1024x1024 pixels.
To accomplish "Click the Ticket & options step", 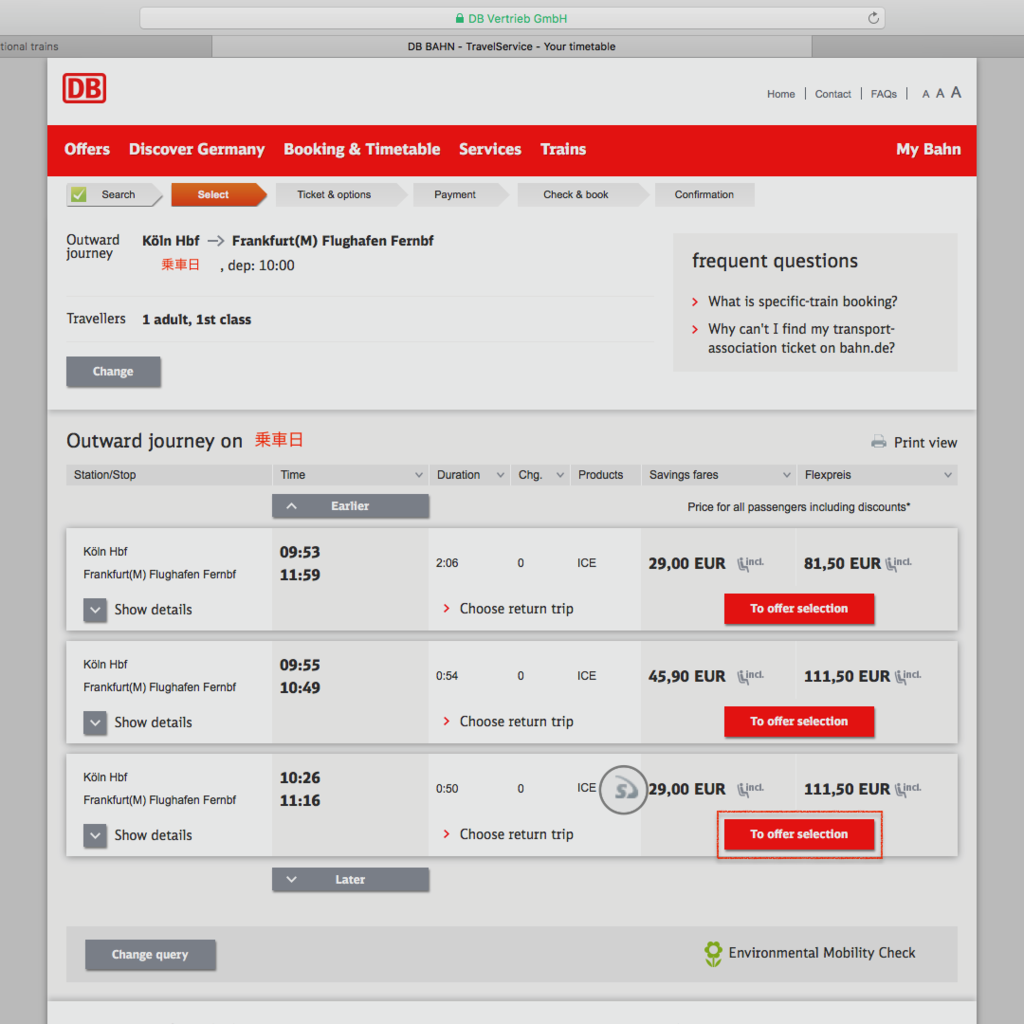I will coord(340,195).
